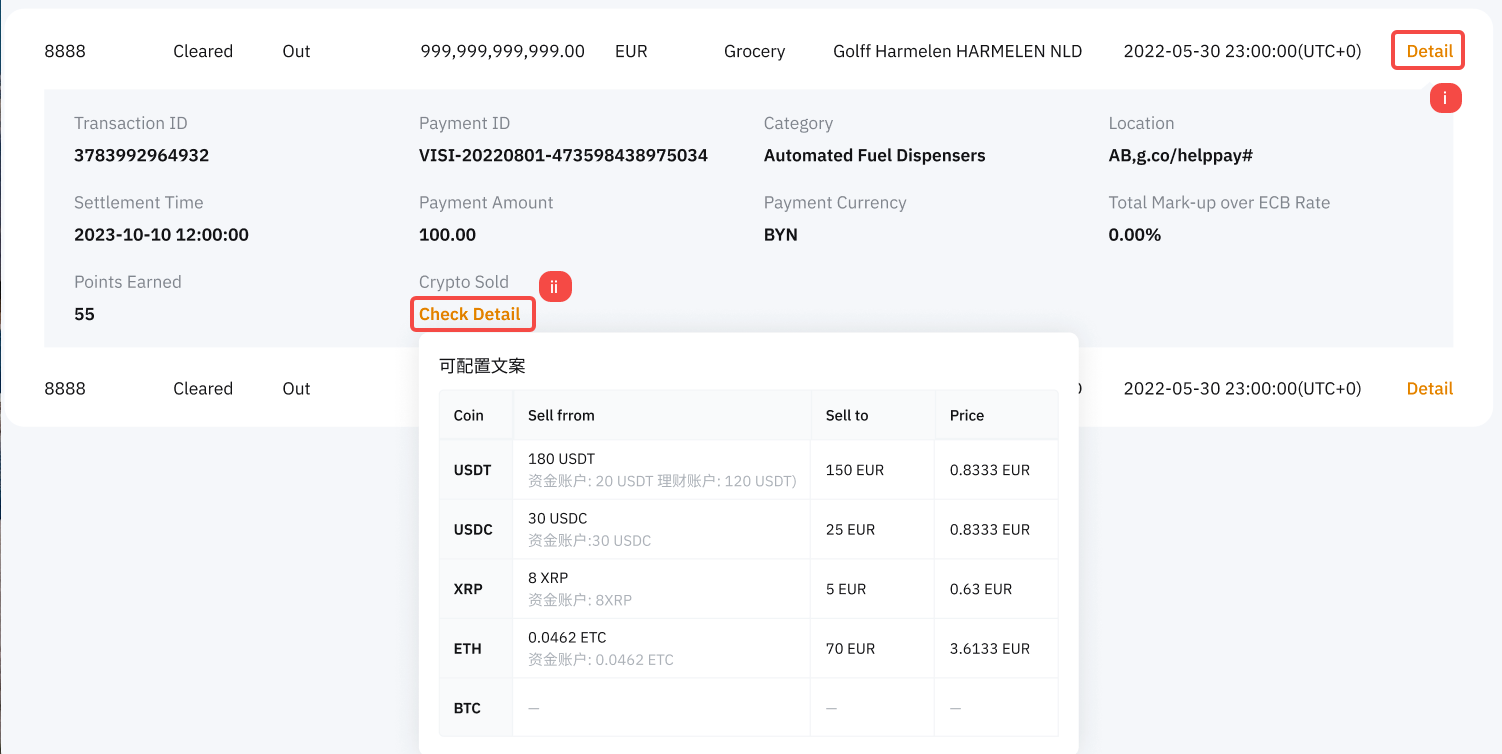This screenshot has height=754, width=1502.
Task: Click the 999,999,999,999.00 amount
Action: (502, 51)
